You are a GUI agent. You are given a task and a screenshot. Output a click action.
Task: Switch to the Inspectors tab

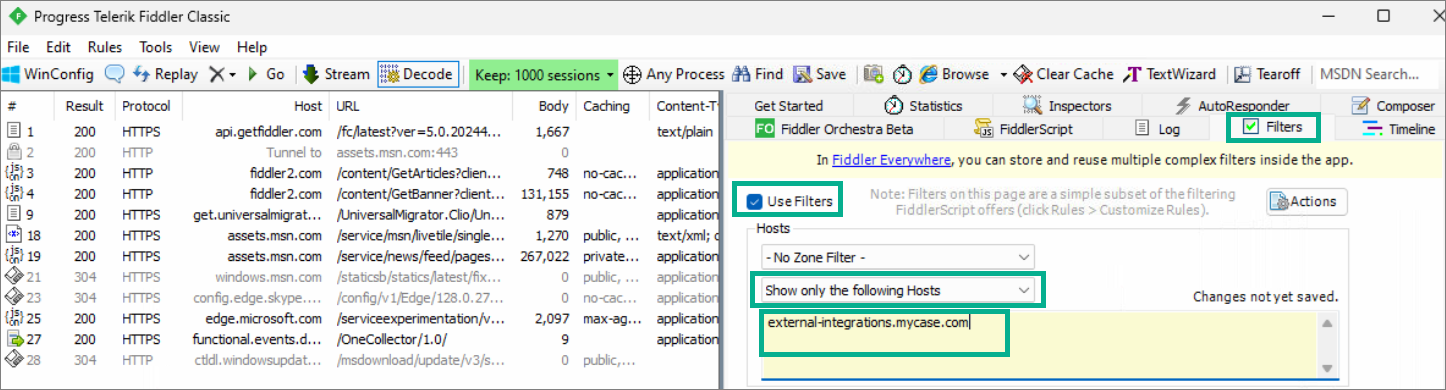[1067, 105]
